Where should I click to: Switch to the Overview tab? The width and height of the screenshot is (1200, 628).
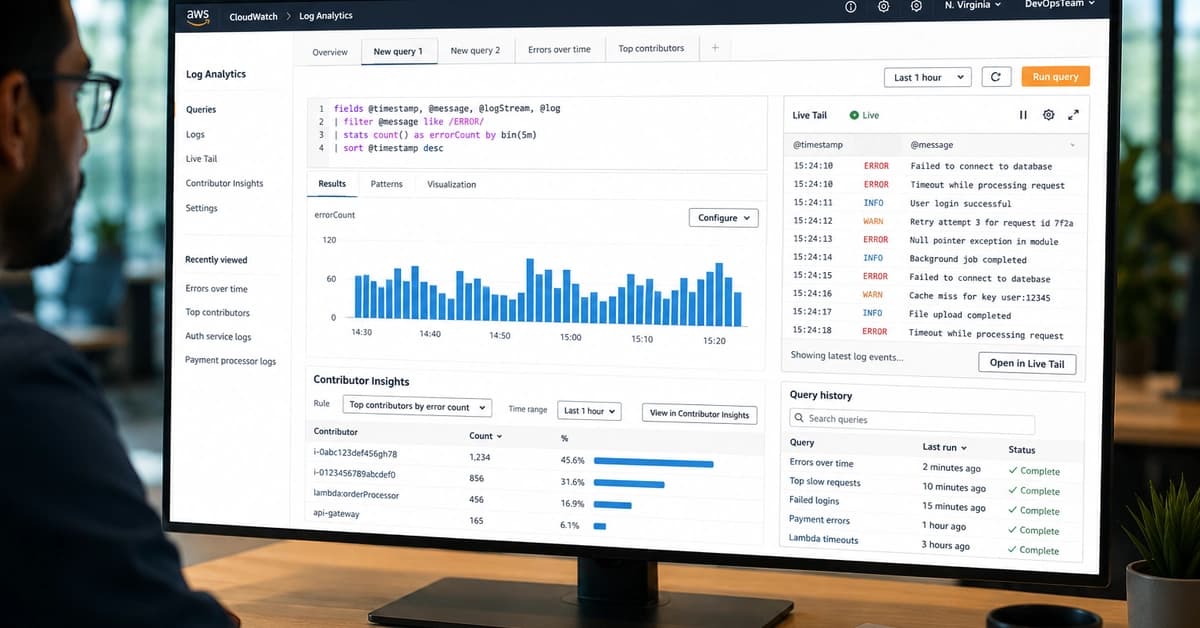point(330,52)
